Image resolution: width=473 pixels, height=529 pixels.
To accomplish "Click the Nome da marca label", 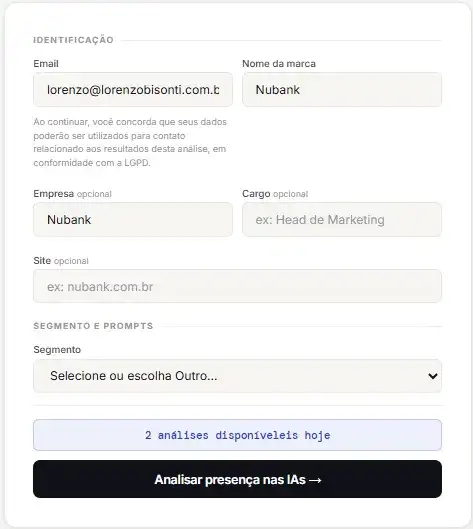I will point(279,63).
